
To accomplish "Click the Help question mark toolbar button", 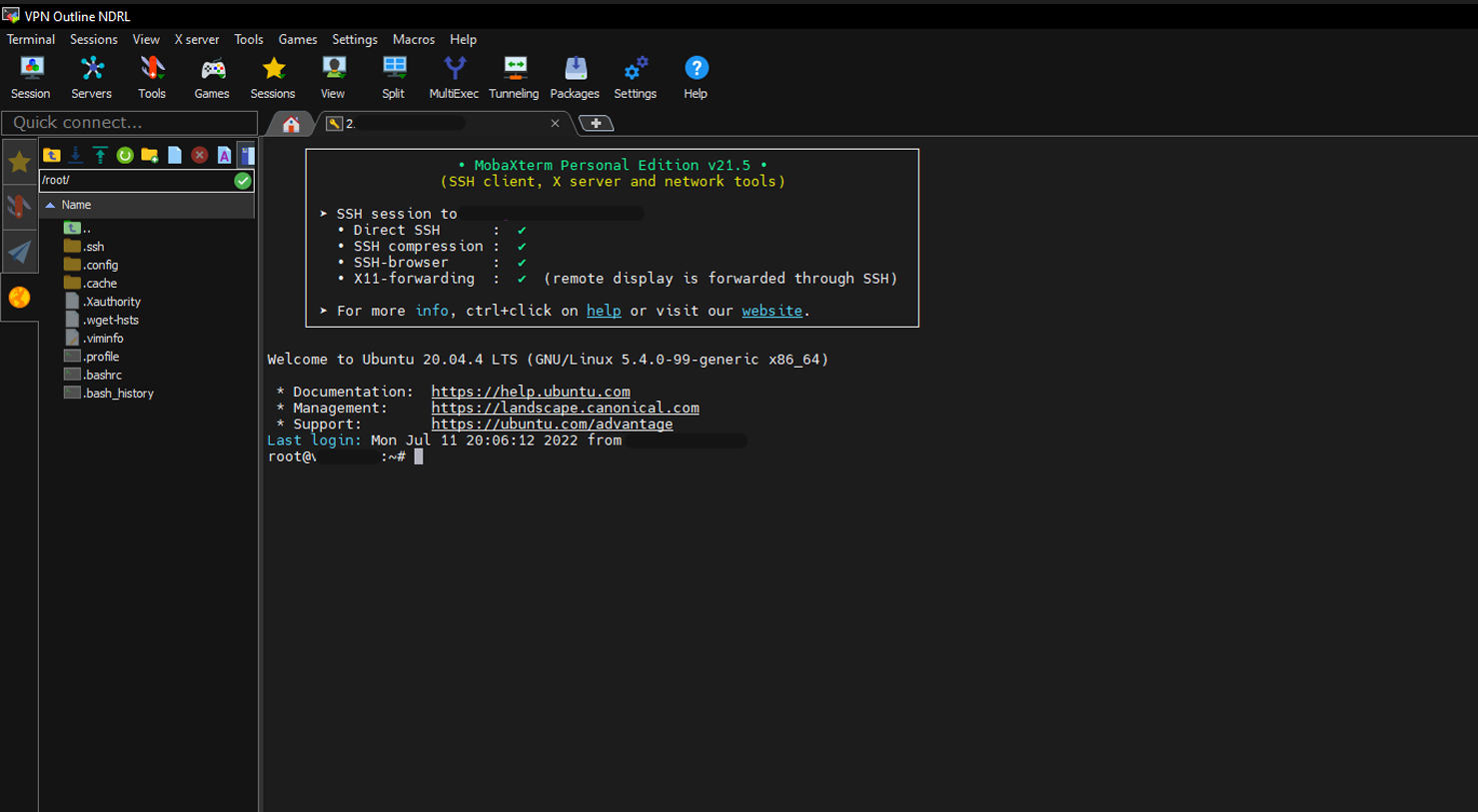I will 696,78.
